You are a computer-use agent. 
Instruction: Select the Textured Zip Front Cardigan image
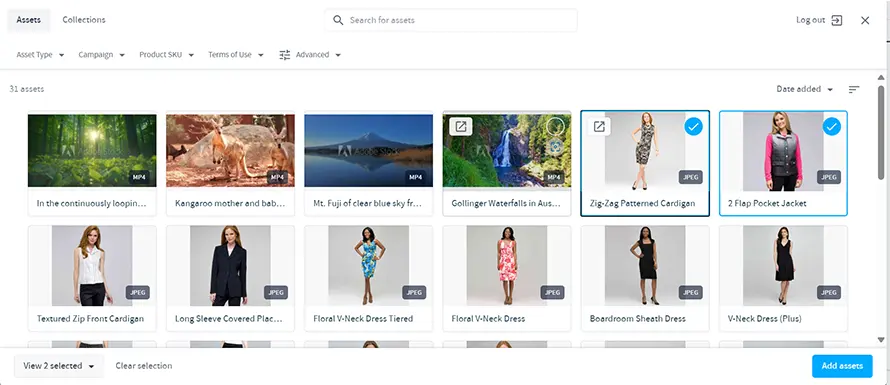[92, 266]
